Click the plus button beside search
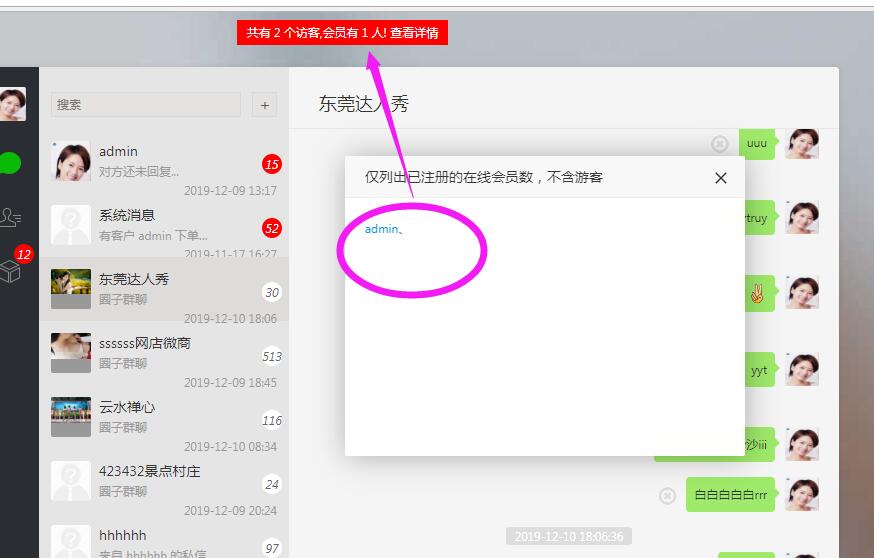The width and height of the screenshot is (874, 558). point(264,105)
